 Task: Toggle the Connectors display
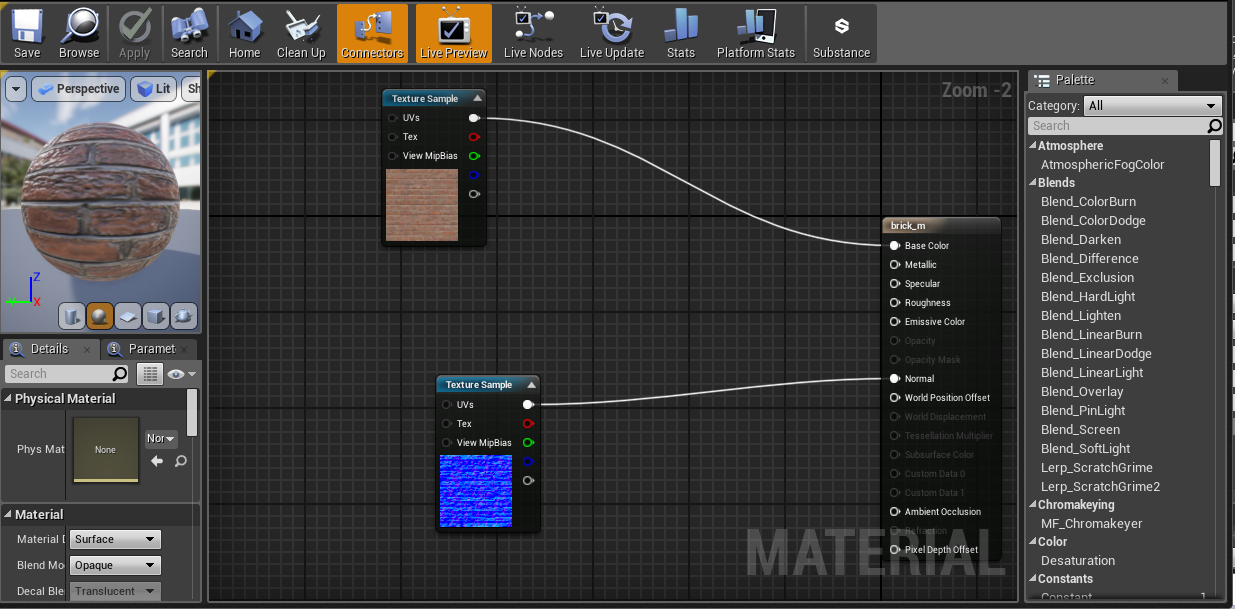point(372,32)
